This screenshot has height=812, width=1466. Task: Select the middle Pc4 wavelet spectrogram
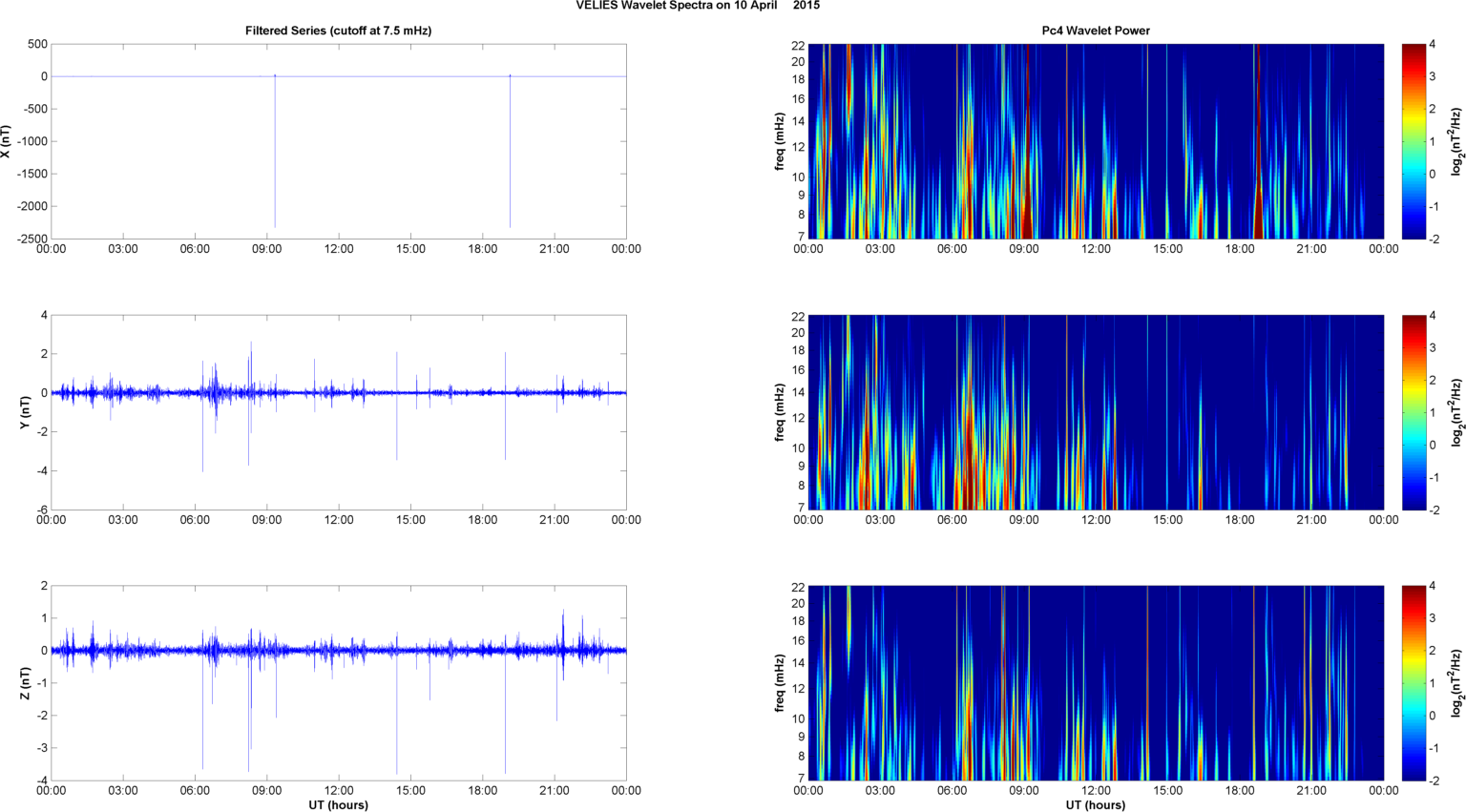(x=1095, y=412)
